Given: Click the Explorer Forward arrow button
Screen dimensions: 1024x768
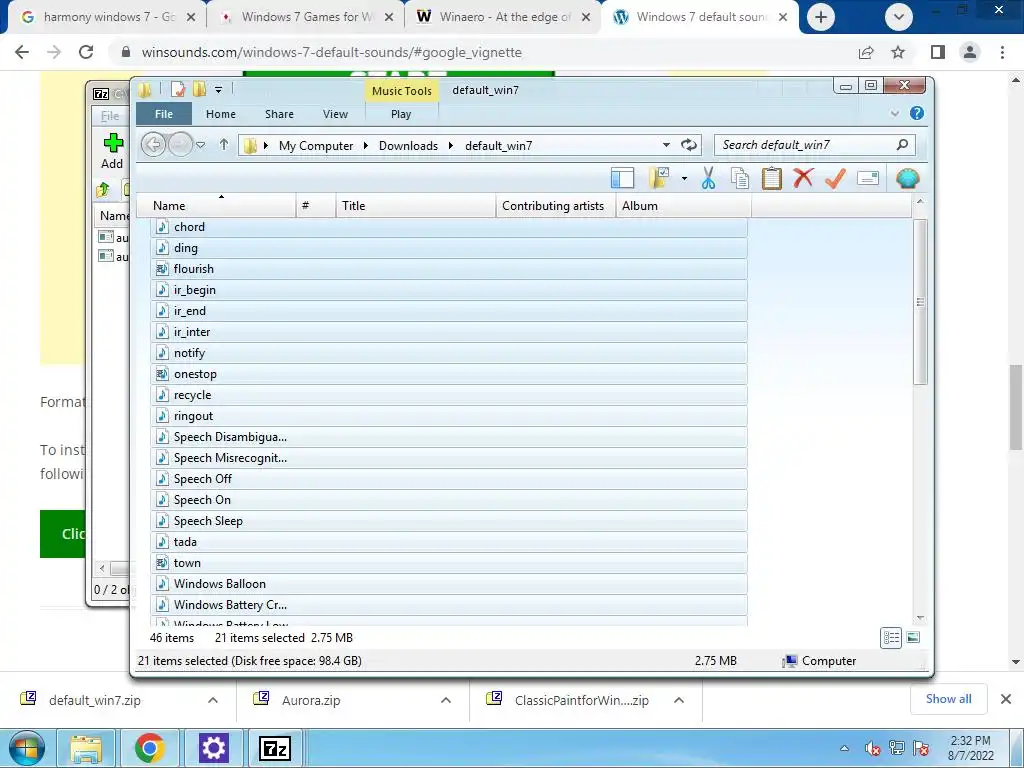Looking at the screenshot, I should pos(180,144).
